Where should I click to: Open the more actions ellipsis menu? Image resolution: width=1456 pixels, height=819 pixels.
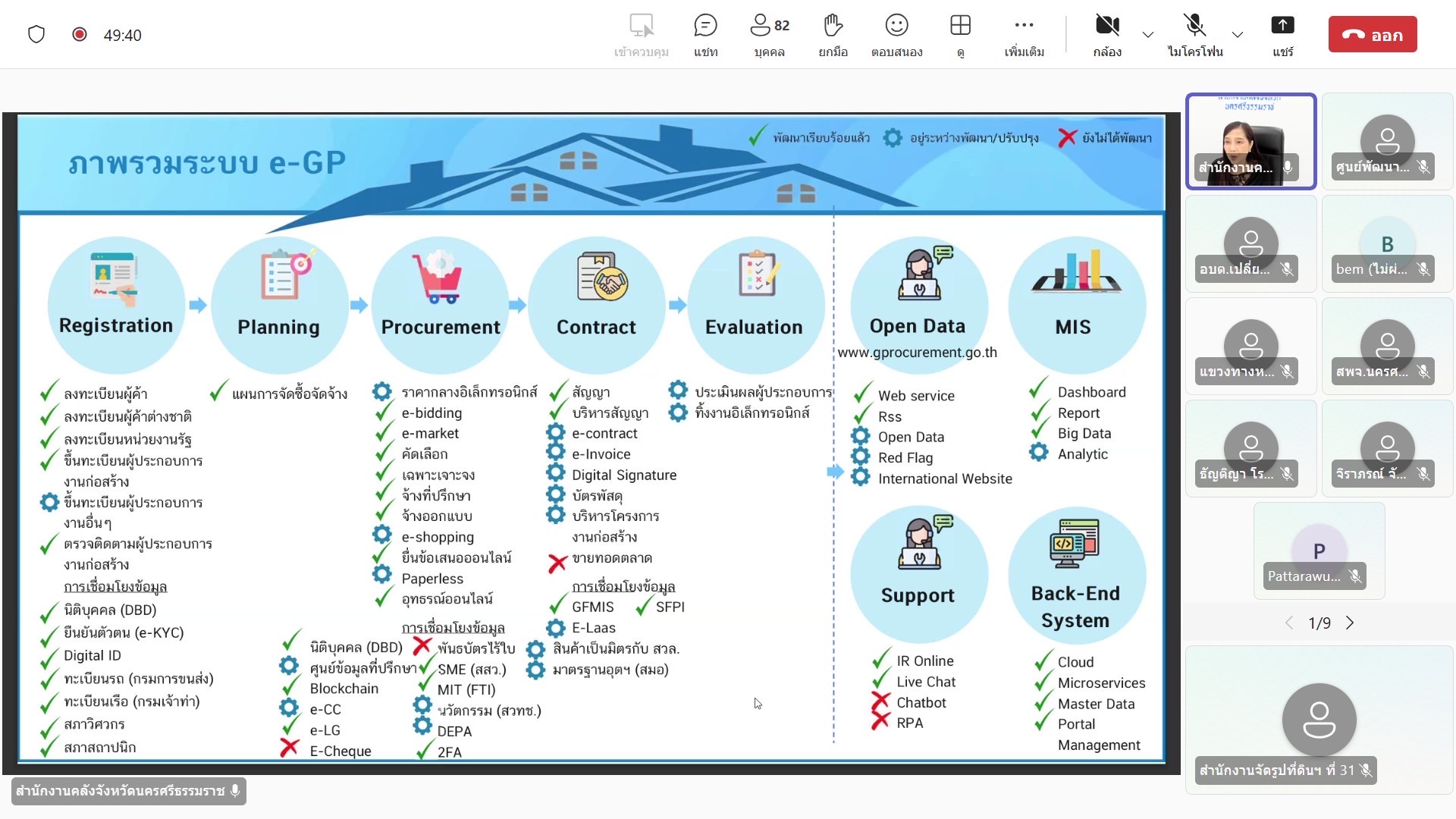[x=1024, y=35]
